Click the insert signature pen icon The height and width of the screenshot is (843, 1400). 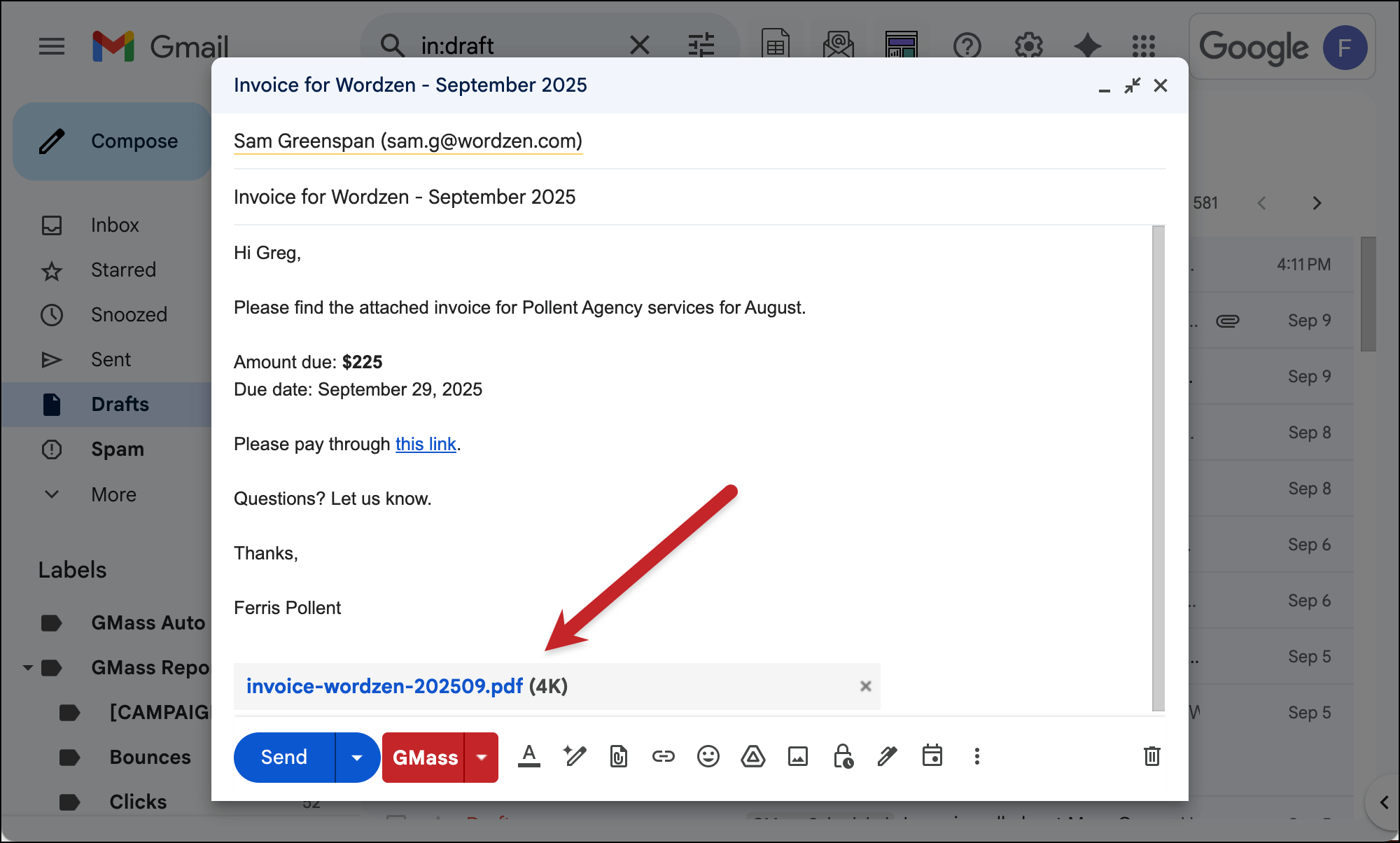coord(887,756)
